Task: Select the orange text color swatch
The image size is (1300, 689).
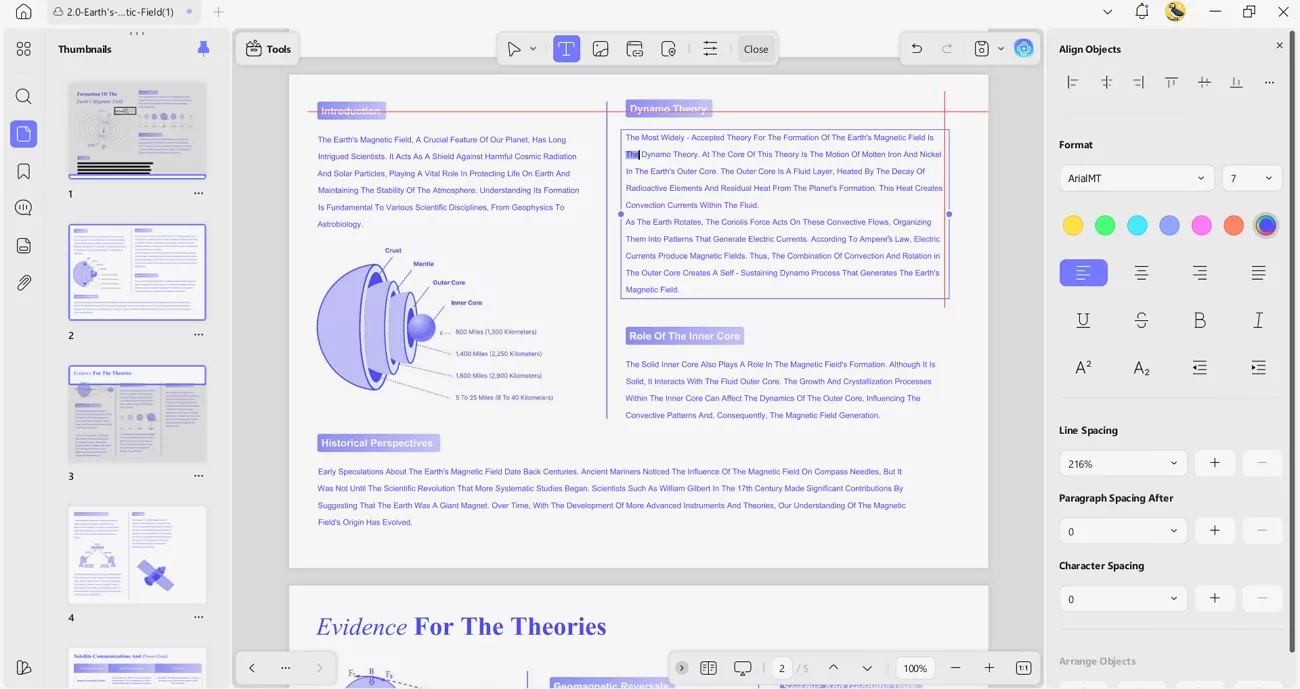Action: click(1233, 225)
